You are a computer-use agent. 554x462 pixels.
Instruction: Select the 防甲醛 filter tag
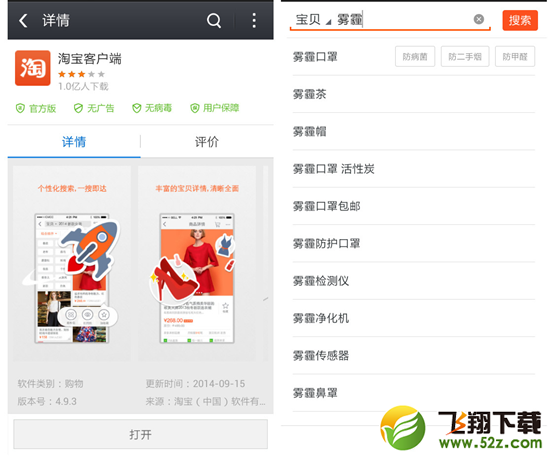(x=515, y=57)
